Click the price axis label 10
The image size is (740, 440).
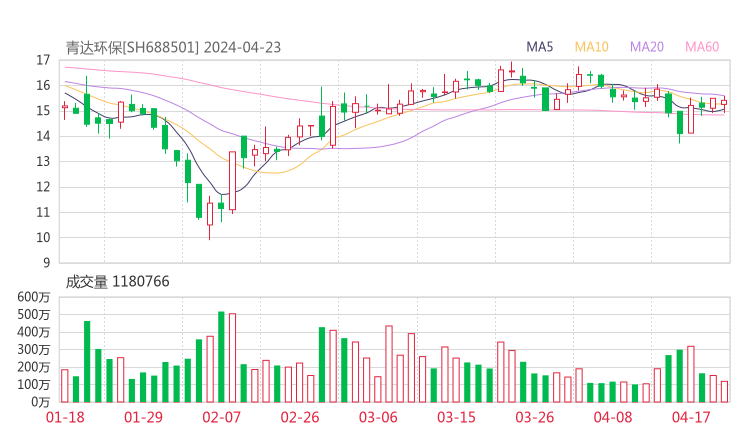(x=43, y=238)
